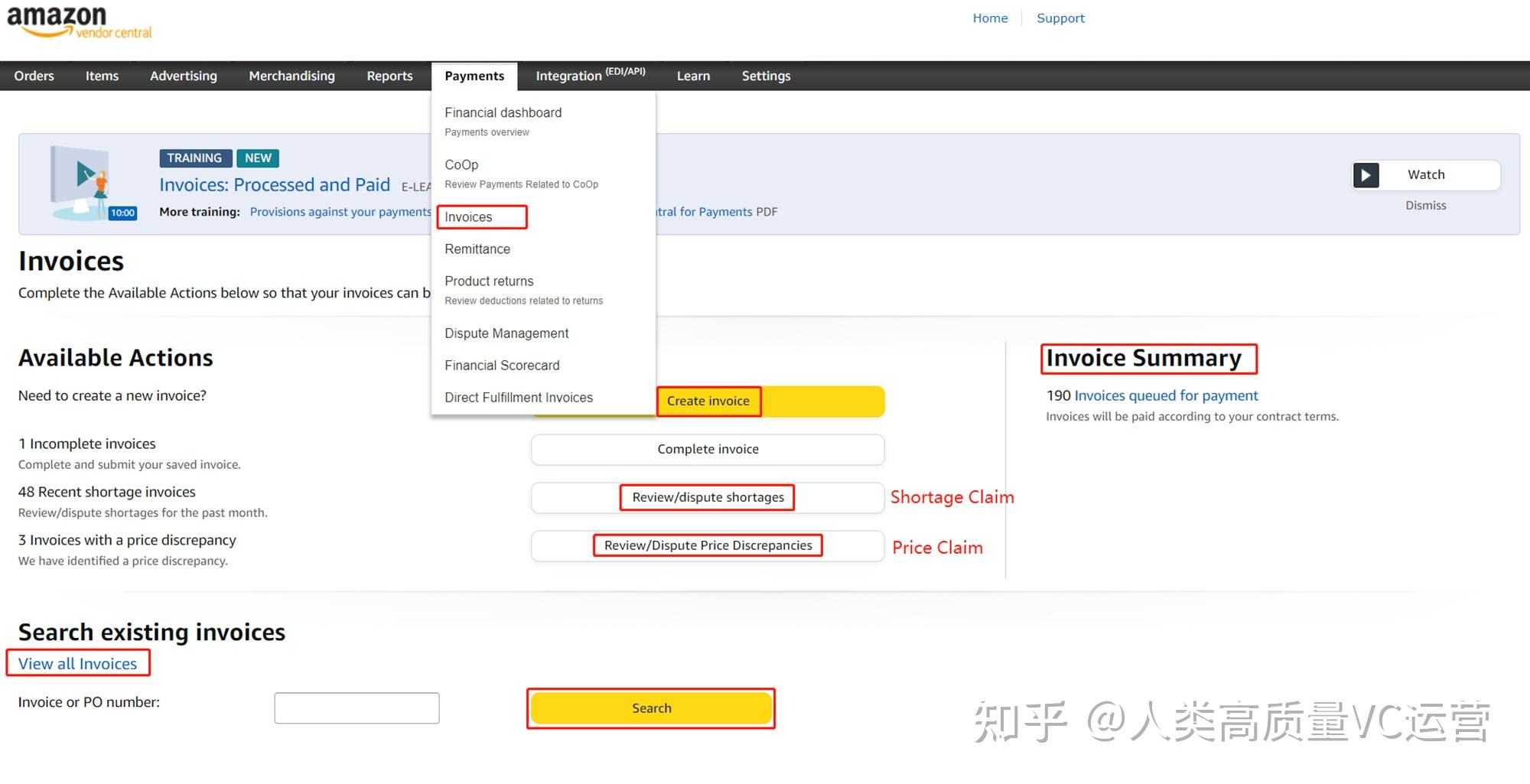Choose Direct Fulfillment Invoices option
1530x784 pixels.
tap(519, 397)
